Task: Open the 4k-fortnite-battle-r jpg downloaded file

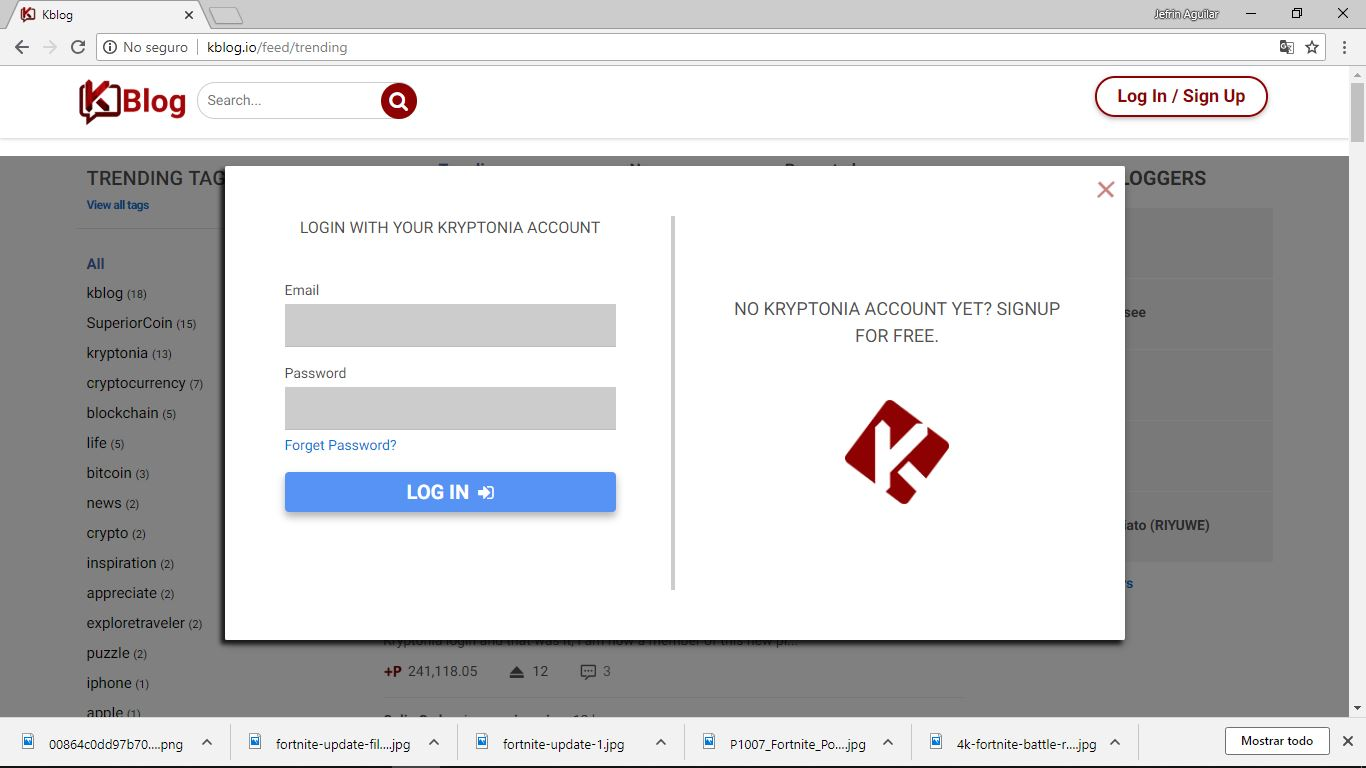Action: [1011, 742]
